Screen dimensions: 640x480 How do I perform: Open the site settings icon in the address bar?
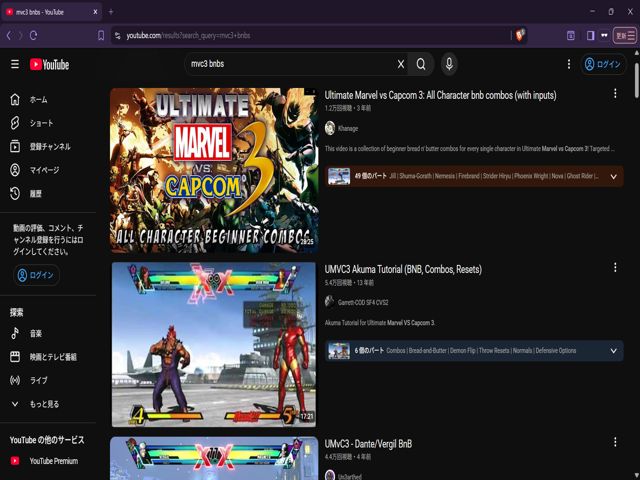point(118,36)
